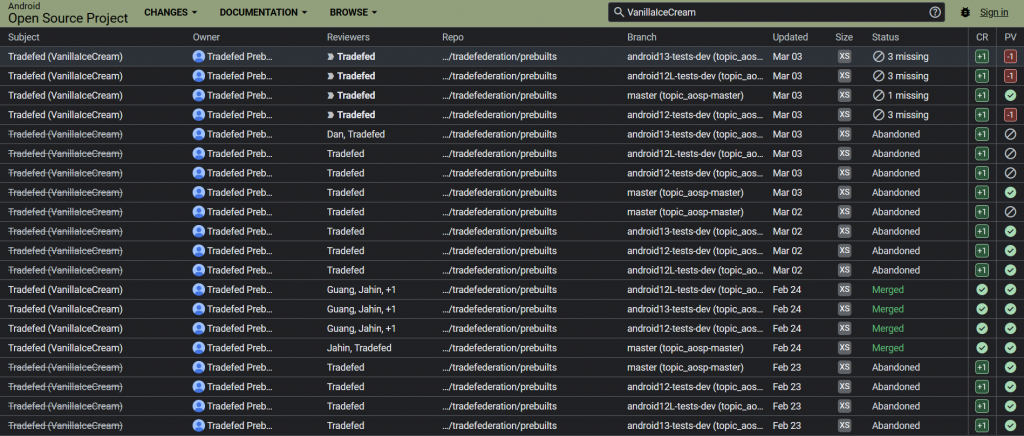Expand the BROWSE dropdown menu
Screen dimensions: 1024x436
point(353,12)
